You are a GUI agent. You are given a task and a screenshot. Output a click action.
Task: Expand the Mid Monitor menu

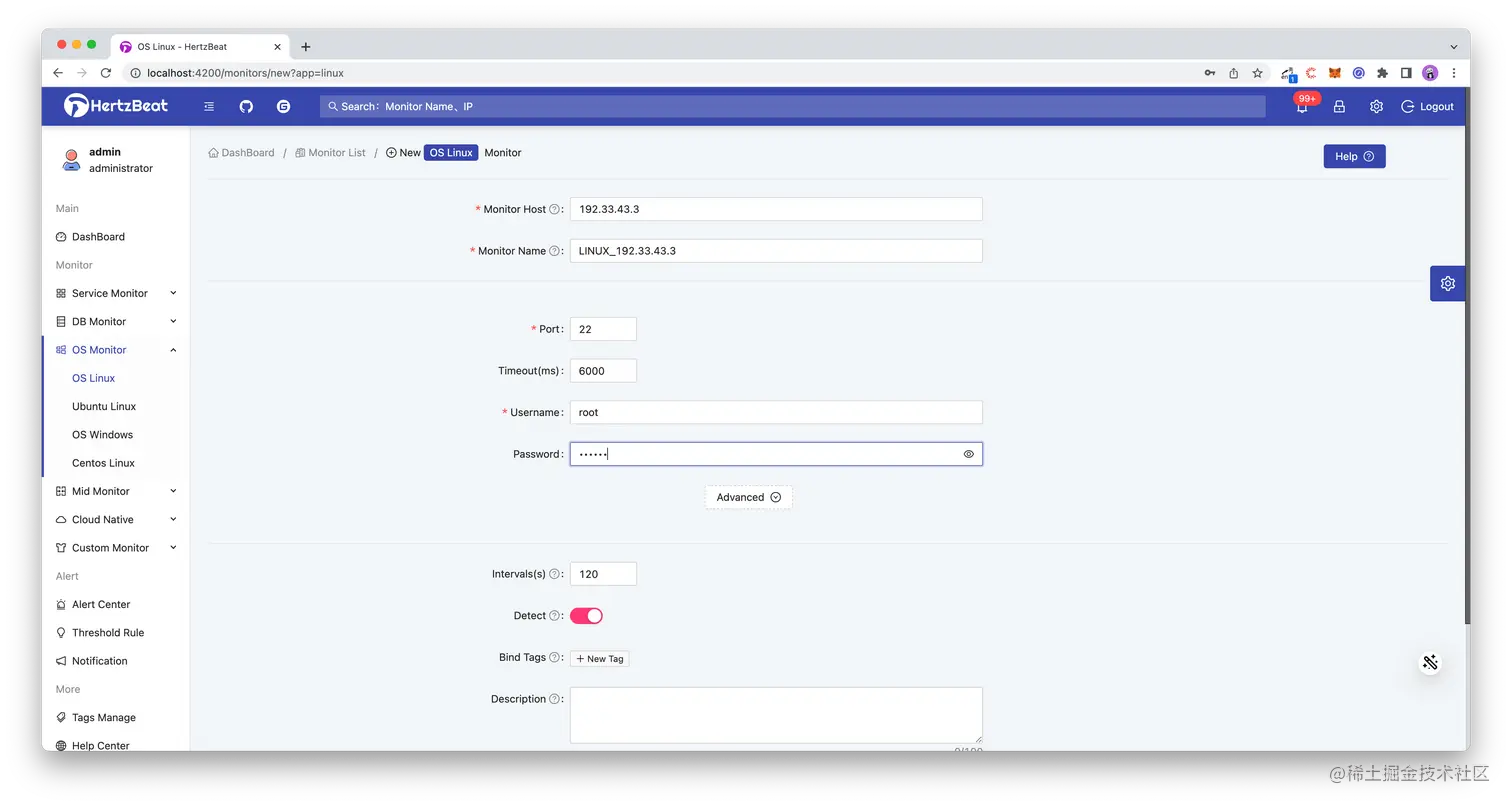(x=116, y=491)
